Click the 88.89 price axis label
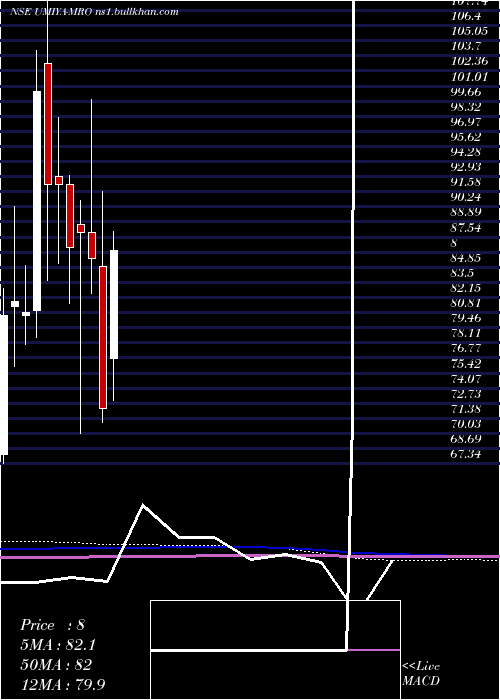This screenshot has width=500, height=700. 467,212
